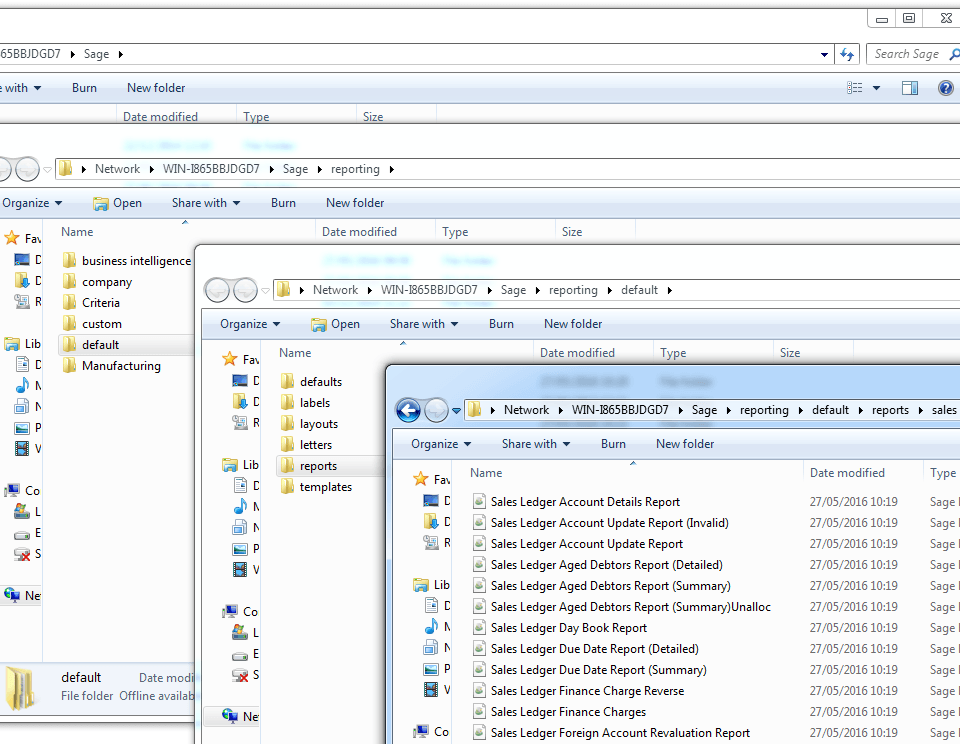The width and height of the screenshot is (960, 744).
Task: Select Favorites star in reporting window sidebar
Action: pos(12,238)
